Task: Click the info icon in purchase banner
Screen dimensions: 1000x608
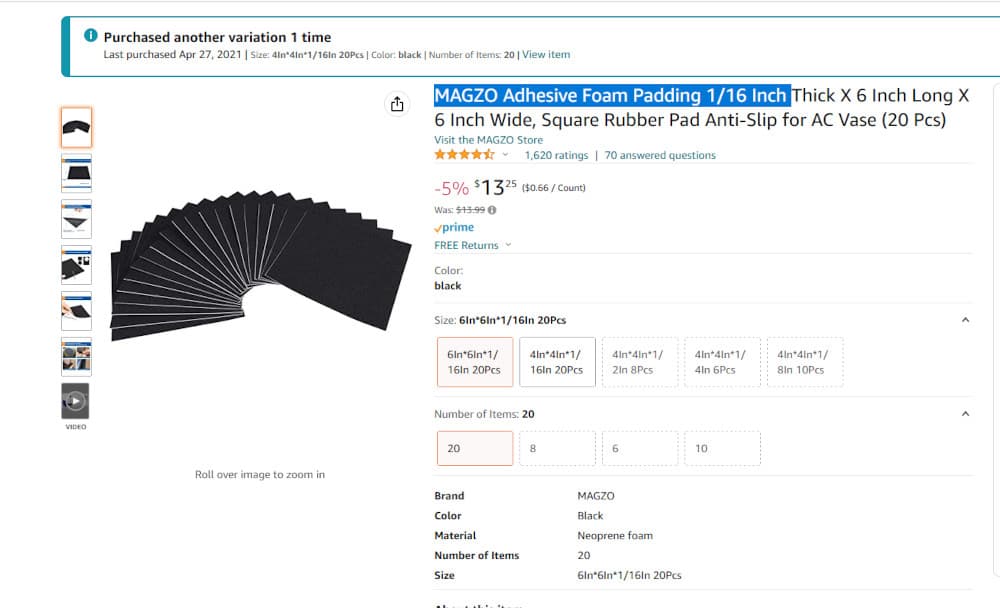Action: pos(91,36)
